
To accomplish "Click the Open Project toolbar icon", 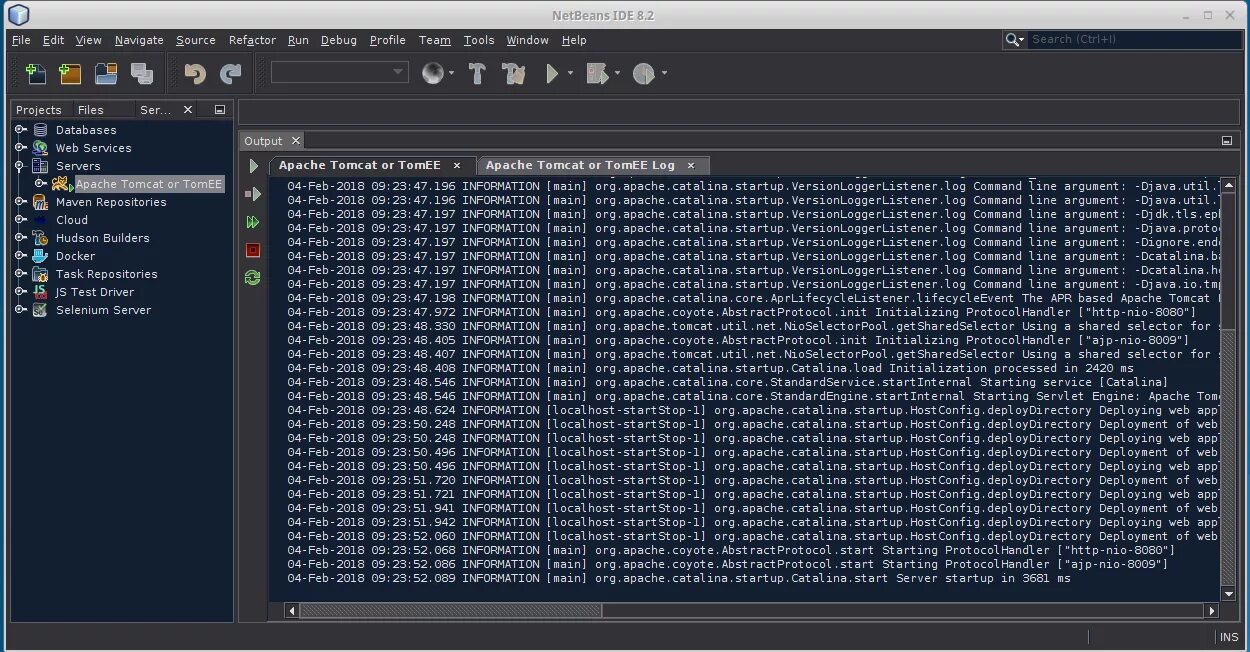I will tap(106, 73).
